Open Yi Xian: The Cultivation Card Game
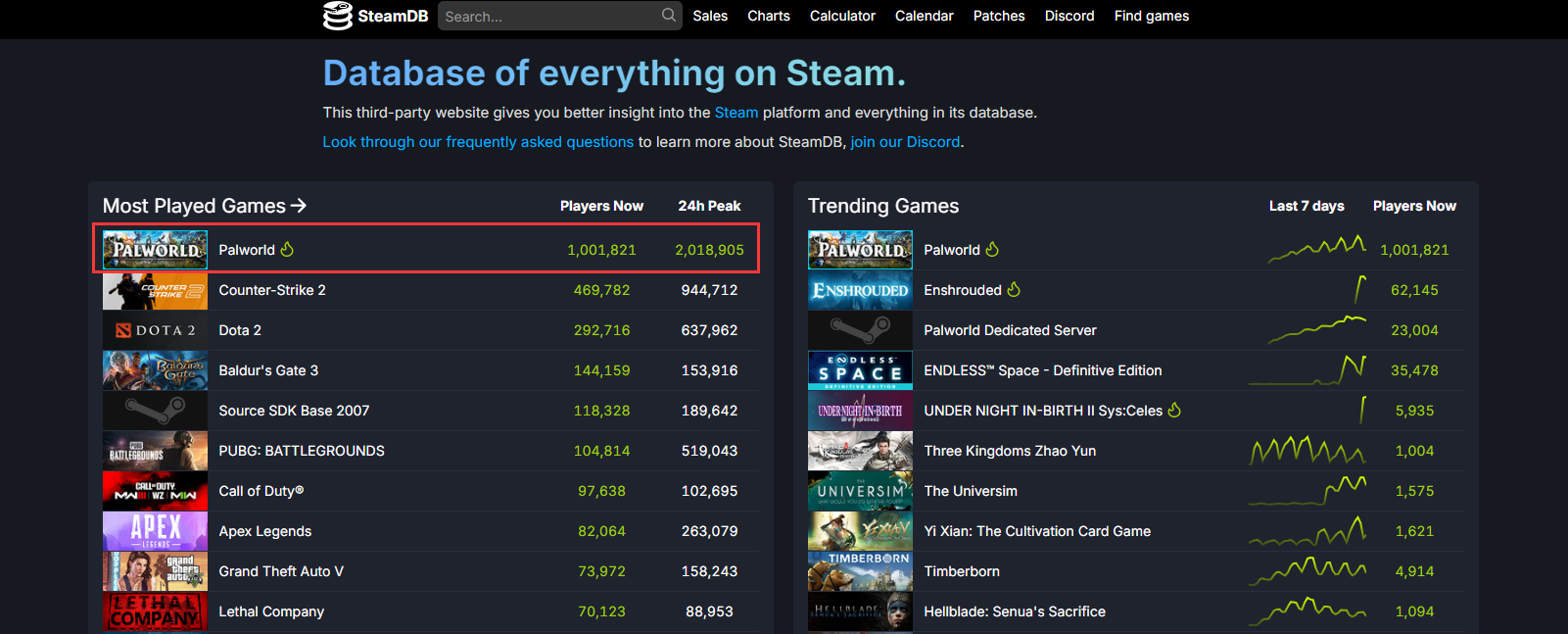 click(1037, 531)
